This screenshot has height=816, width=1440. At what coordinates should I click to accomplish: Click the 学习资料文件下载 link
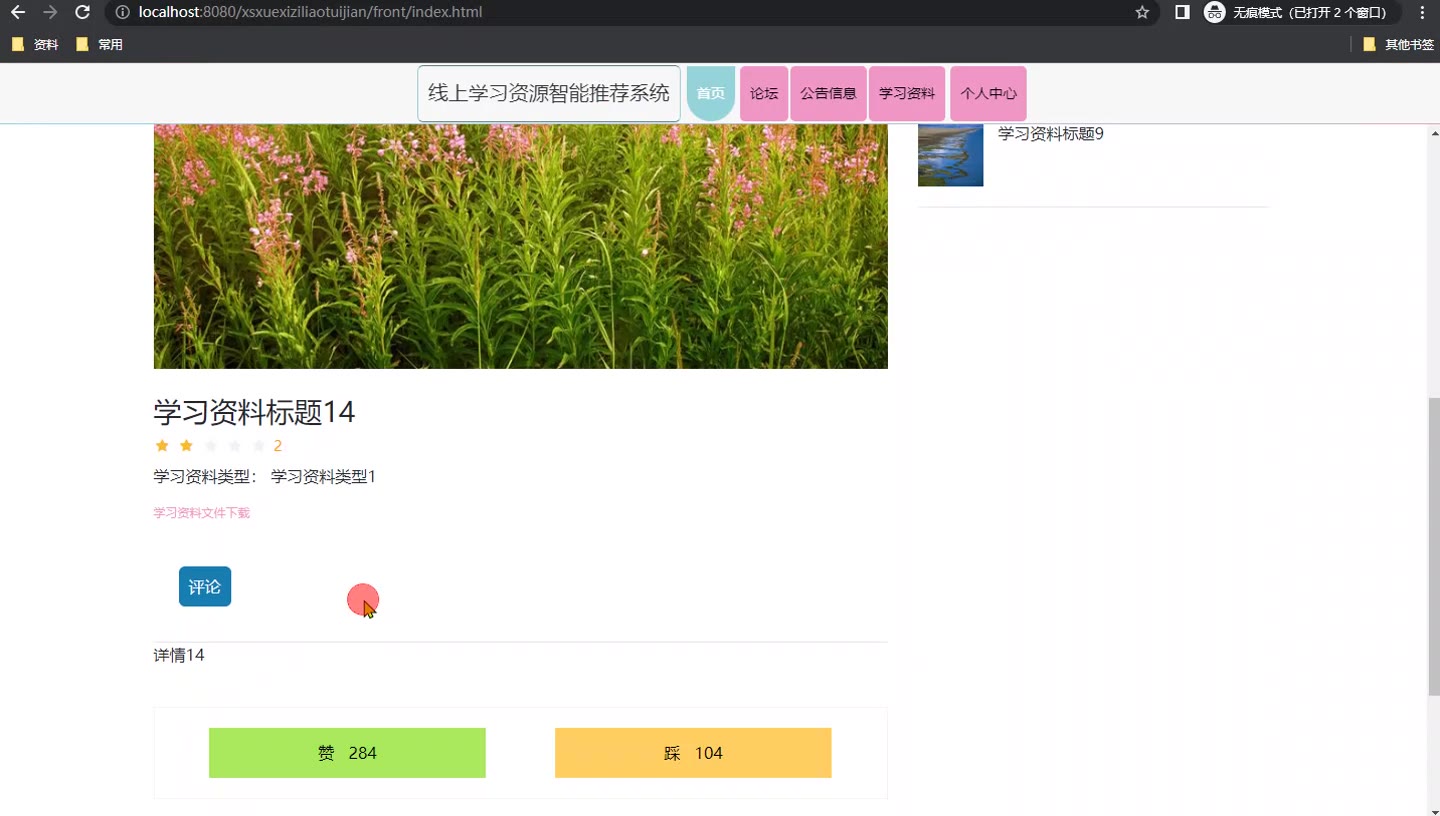pos(201,513)
